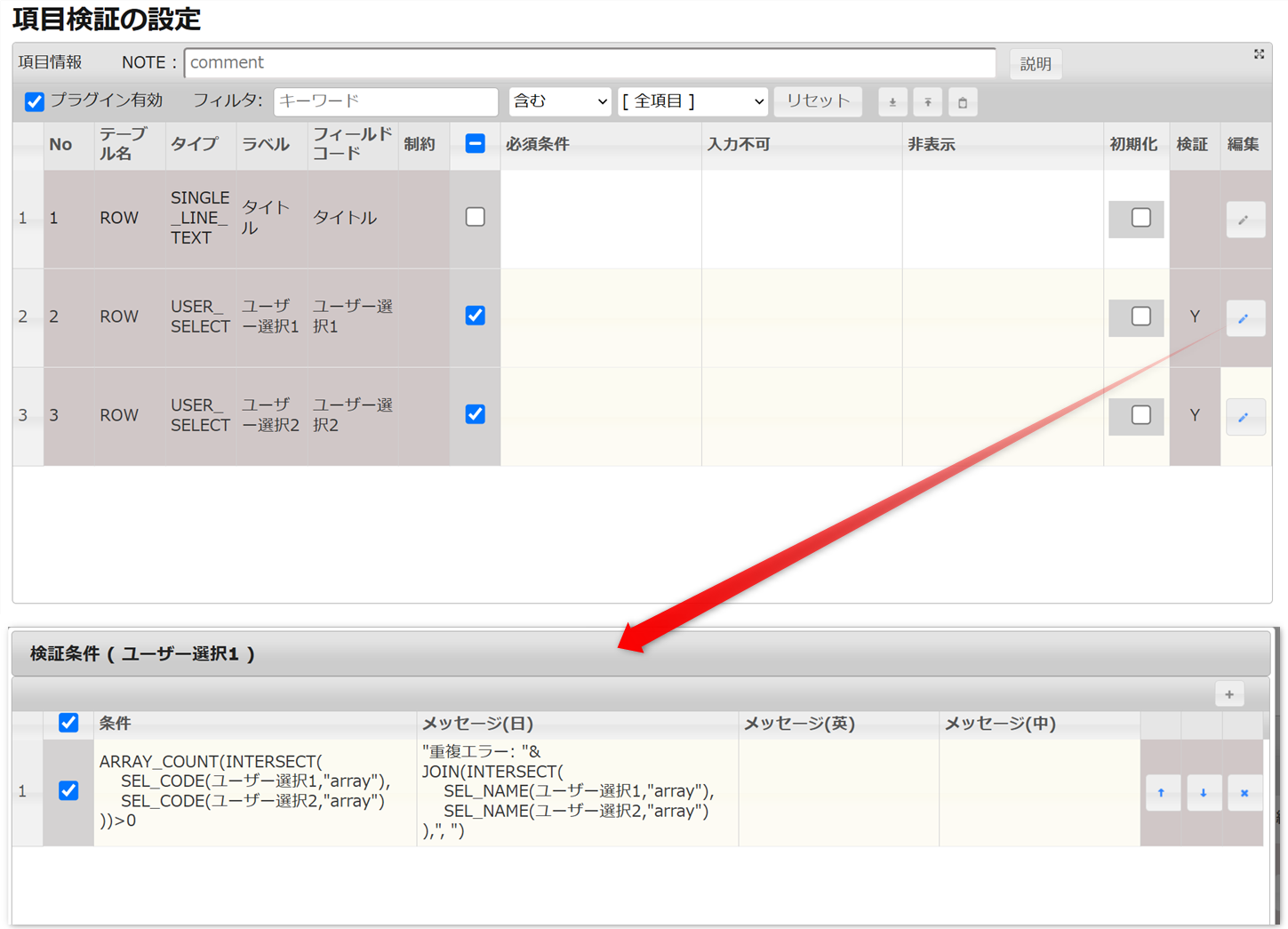Check the 制約 checkbox for タイトル row
The width and height of the screenshot is (1288, 929).
tap(476, 217)
